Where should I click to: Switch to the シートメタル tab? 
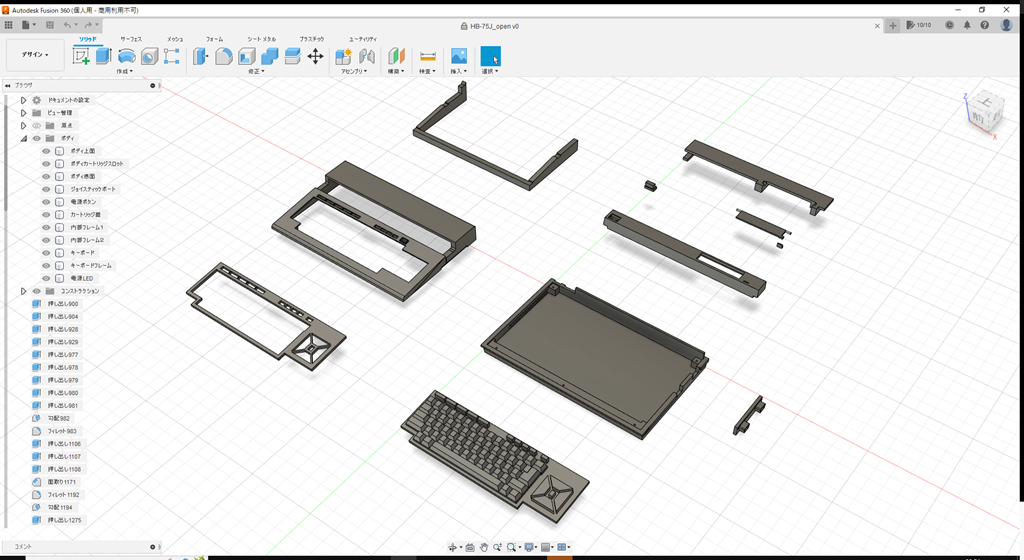pyautogui.click(x=262, y=38)
